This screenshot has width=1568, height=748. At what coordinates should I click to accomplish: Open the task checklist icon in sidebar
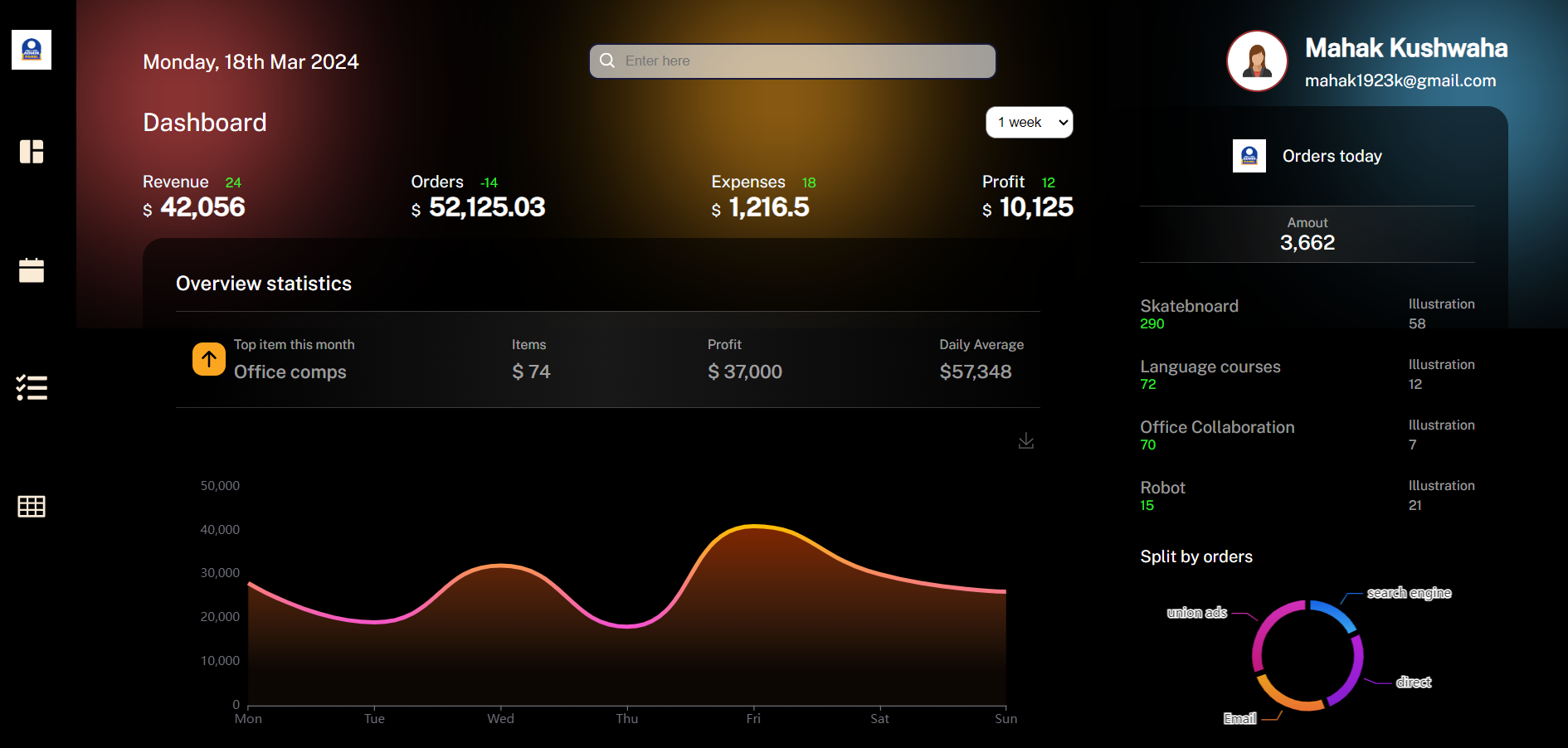click(x=32, y=387)
